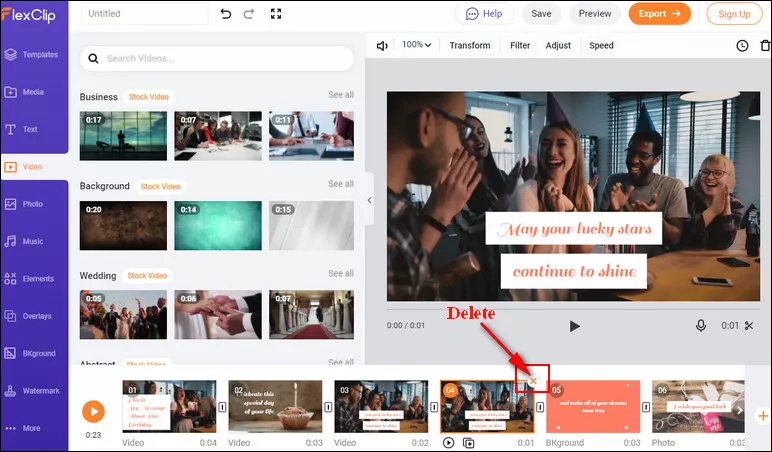Screen dimensions: 772x452
Task: Click transition icon between clips 01 and 02
Action: (x=222, y=407)
